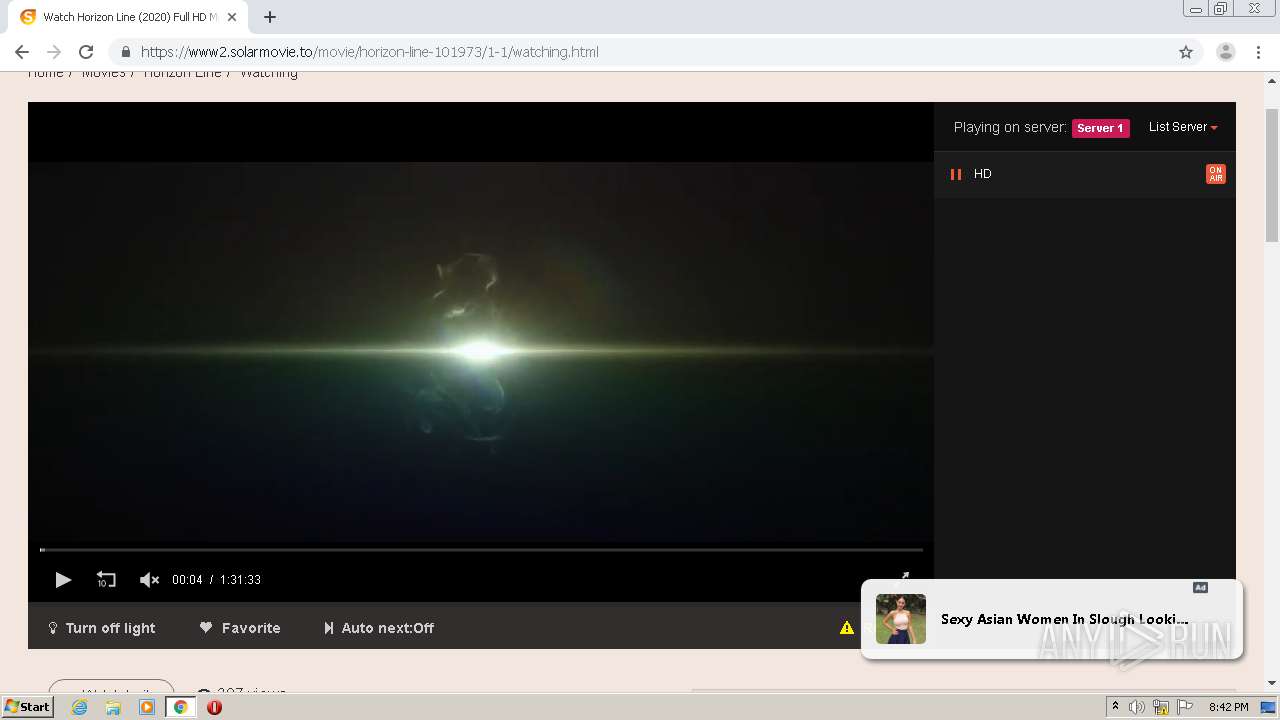
Task: Show hidden system tray icons
Action: tap(1116, 707)
